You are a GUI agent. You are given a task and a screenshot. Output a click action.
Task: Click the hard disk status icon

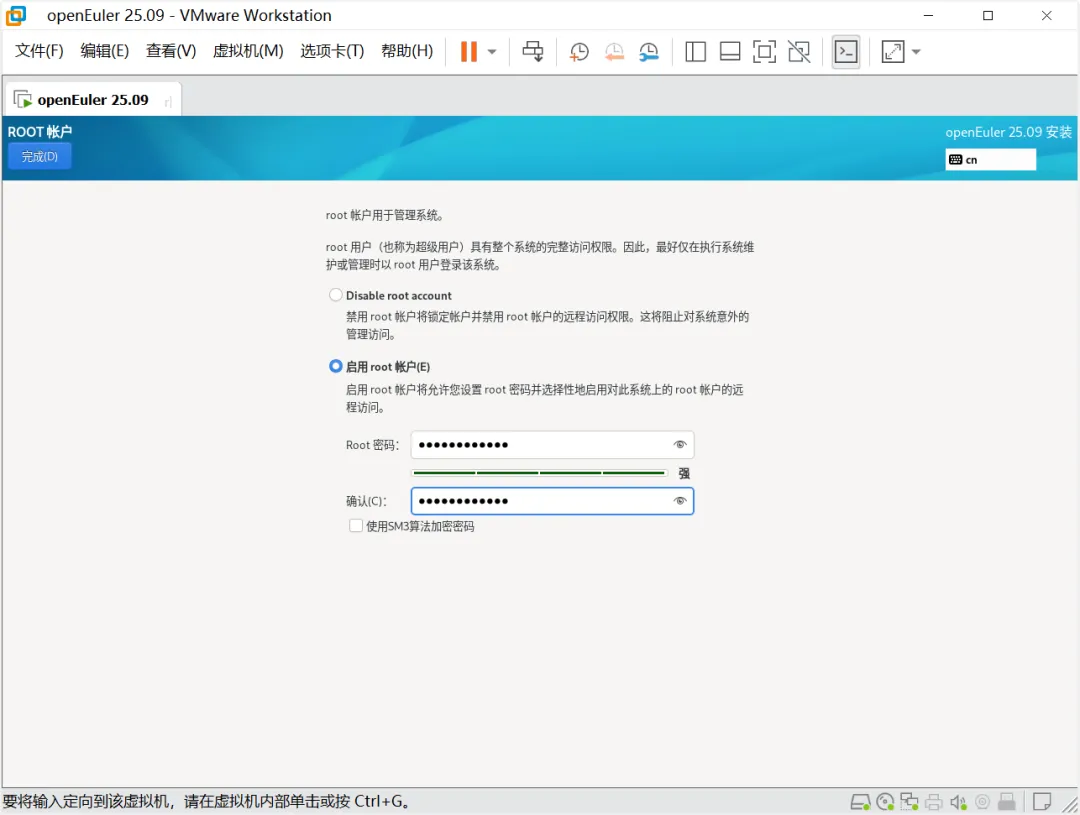click(x=860, y=802)
